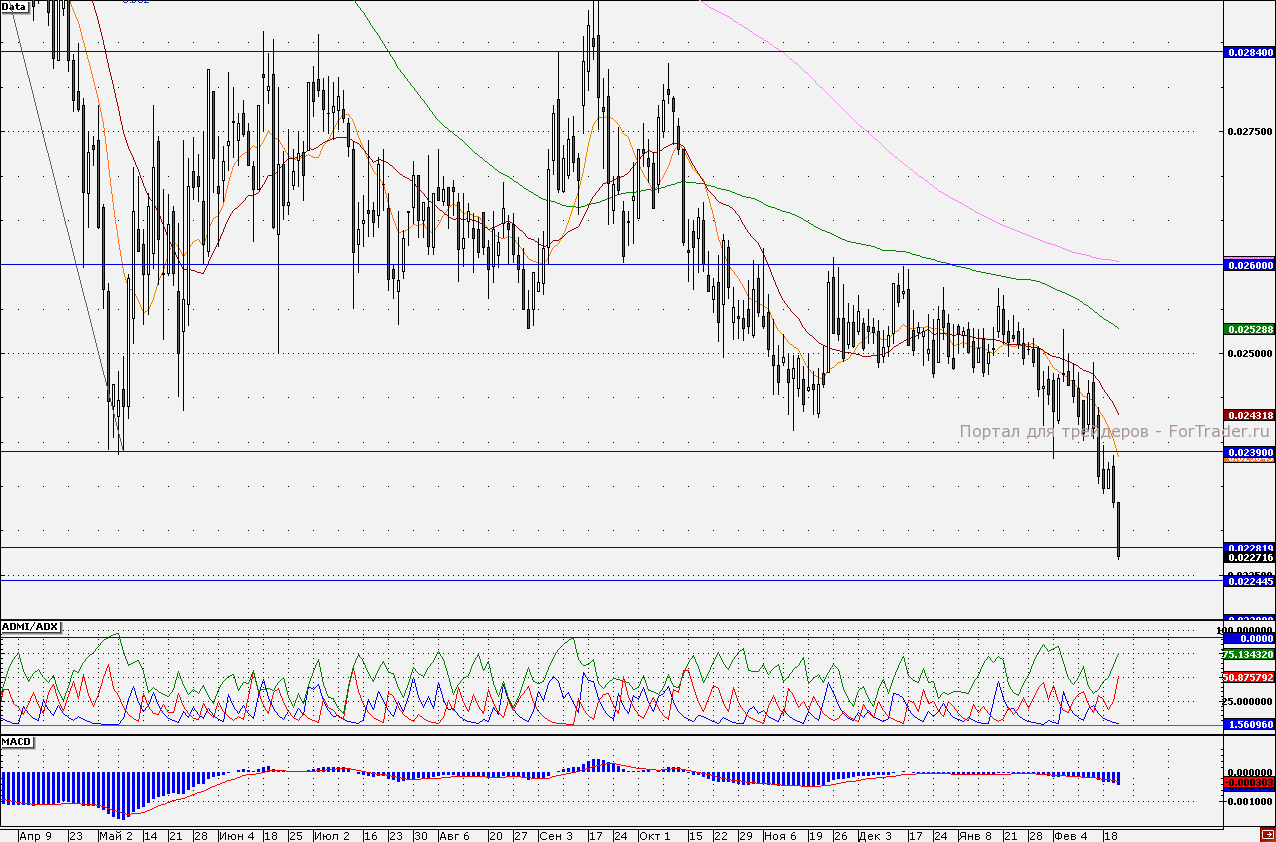This screenshot has width=1276, height=842.
Task: Click the Авг 6 date label
Action: click(454, 835)
